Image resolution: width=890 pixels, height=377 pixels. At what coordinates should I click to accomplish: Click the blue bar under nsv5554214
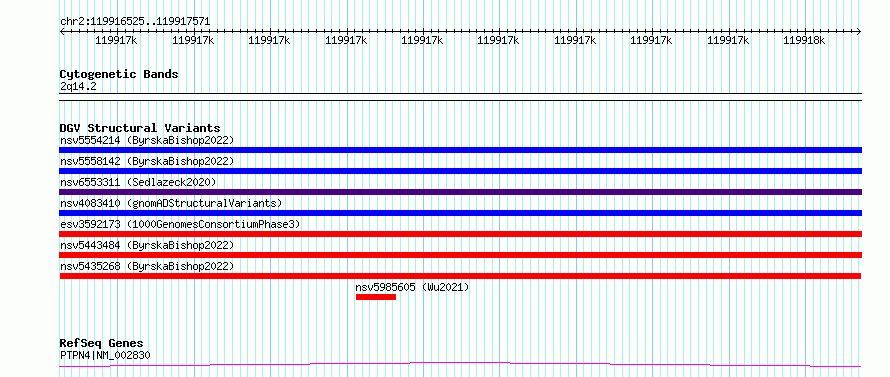tap(460, 150)
